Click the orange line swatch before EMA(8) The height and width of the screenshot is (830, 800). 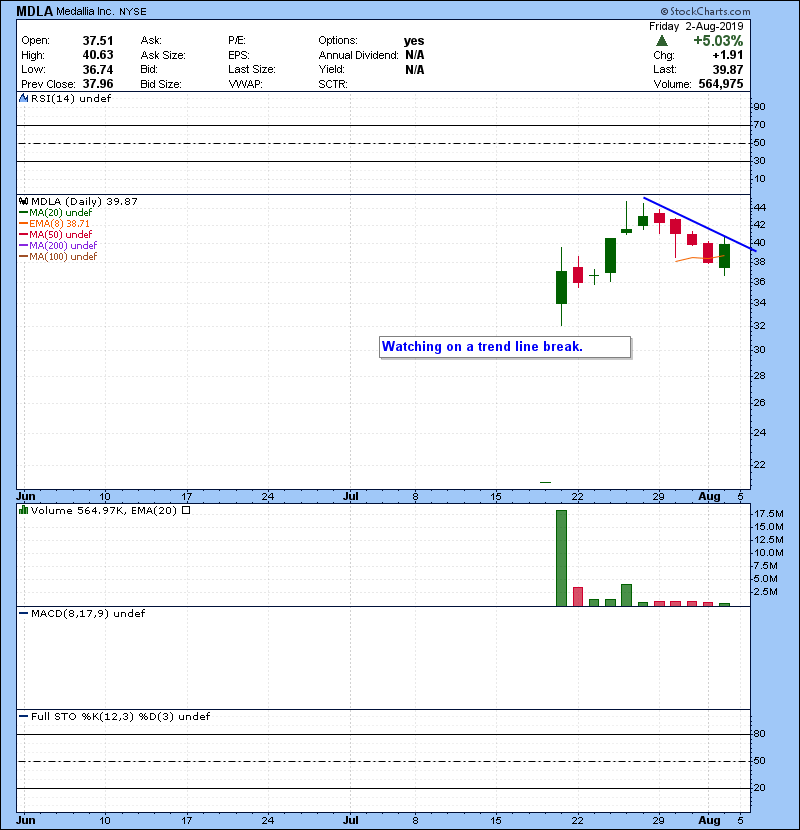tap(23, 224)
